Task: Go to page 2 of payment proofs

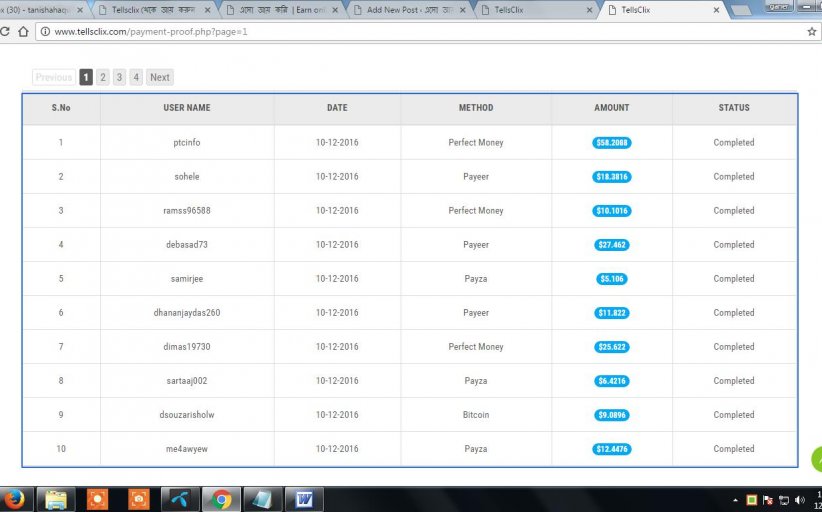Action: click(x=103, y=77)
